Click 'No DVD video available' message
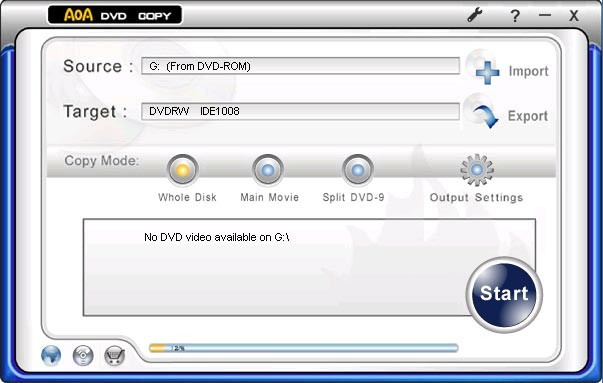This screenshot has height=383, width=603. [217, 237]
